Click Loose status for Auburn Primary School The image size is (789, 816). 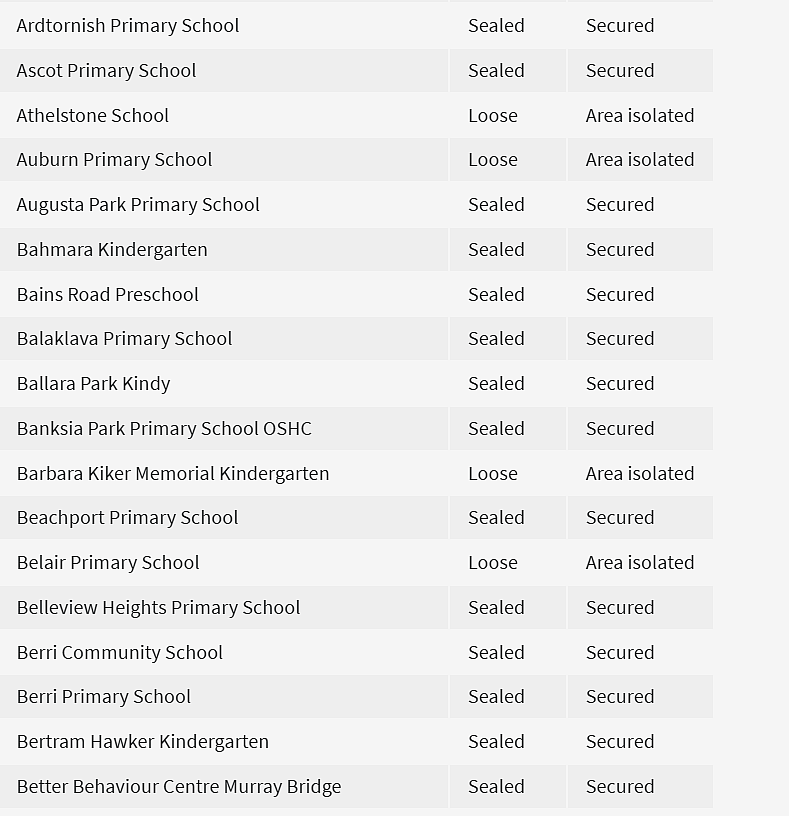pos(493,160)
